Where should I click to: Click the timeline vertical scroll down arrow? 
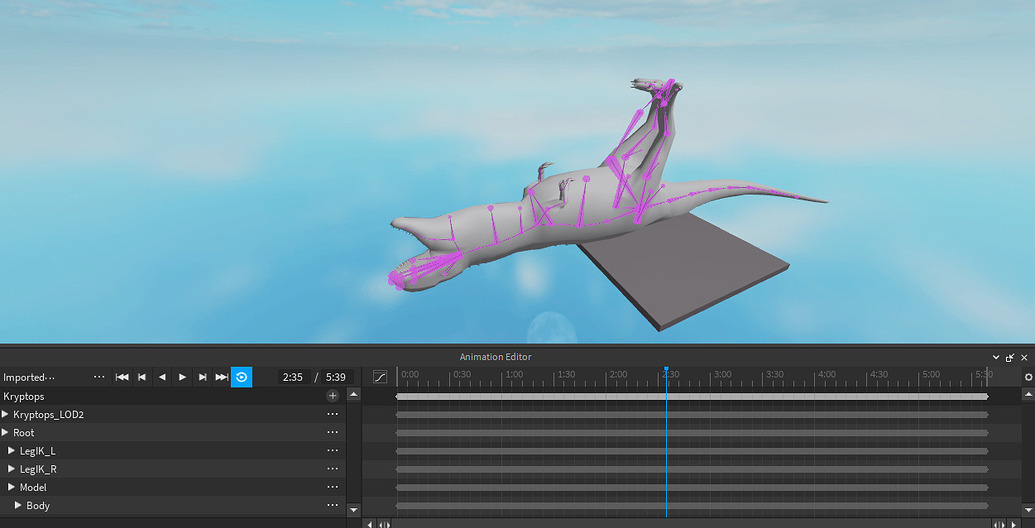[1028, 510]
